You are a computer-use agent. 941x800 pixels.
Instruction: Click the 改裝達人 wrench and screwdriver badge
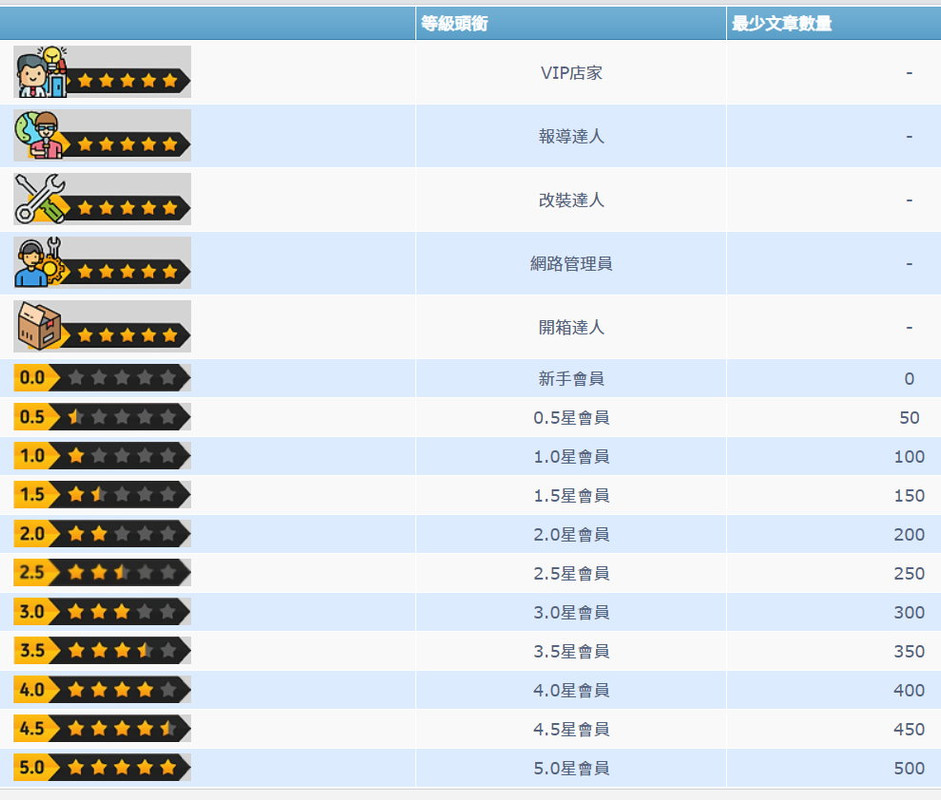[102, 199]
